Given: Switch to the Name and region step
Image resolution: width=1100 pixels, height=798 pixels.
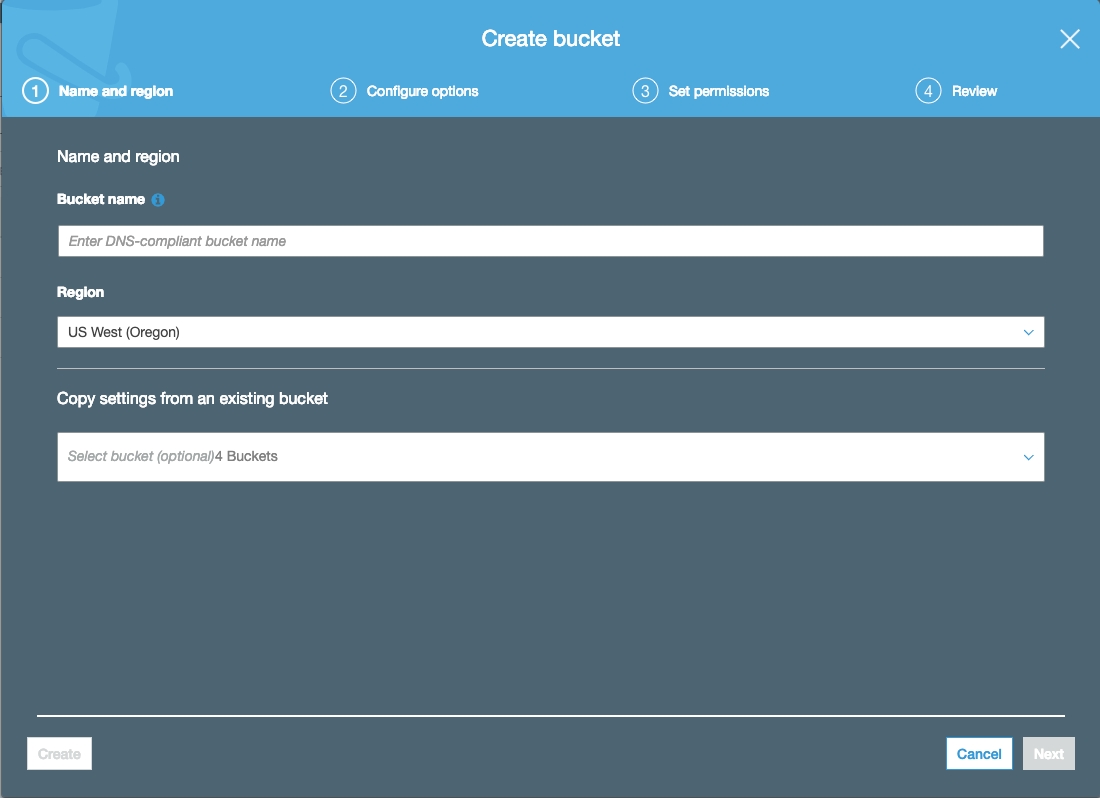Looking at the screenshot, I should (x=116, y=91).
